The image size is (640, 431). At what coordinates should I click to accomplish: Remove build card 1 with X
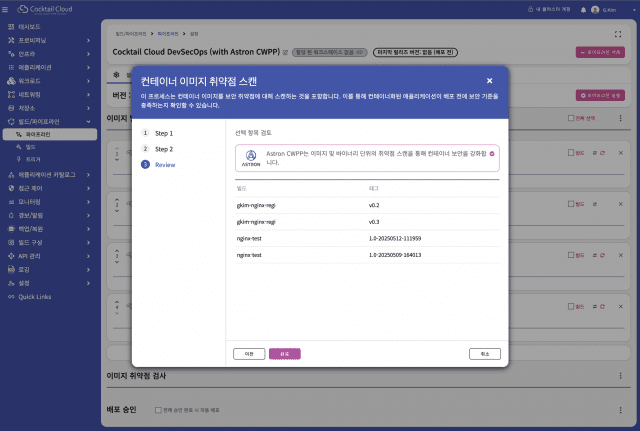[x=620, y=153]
